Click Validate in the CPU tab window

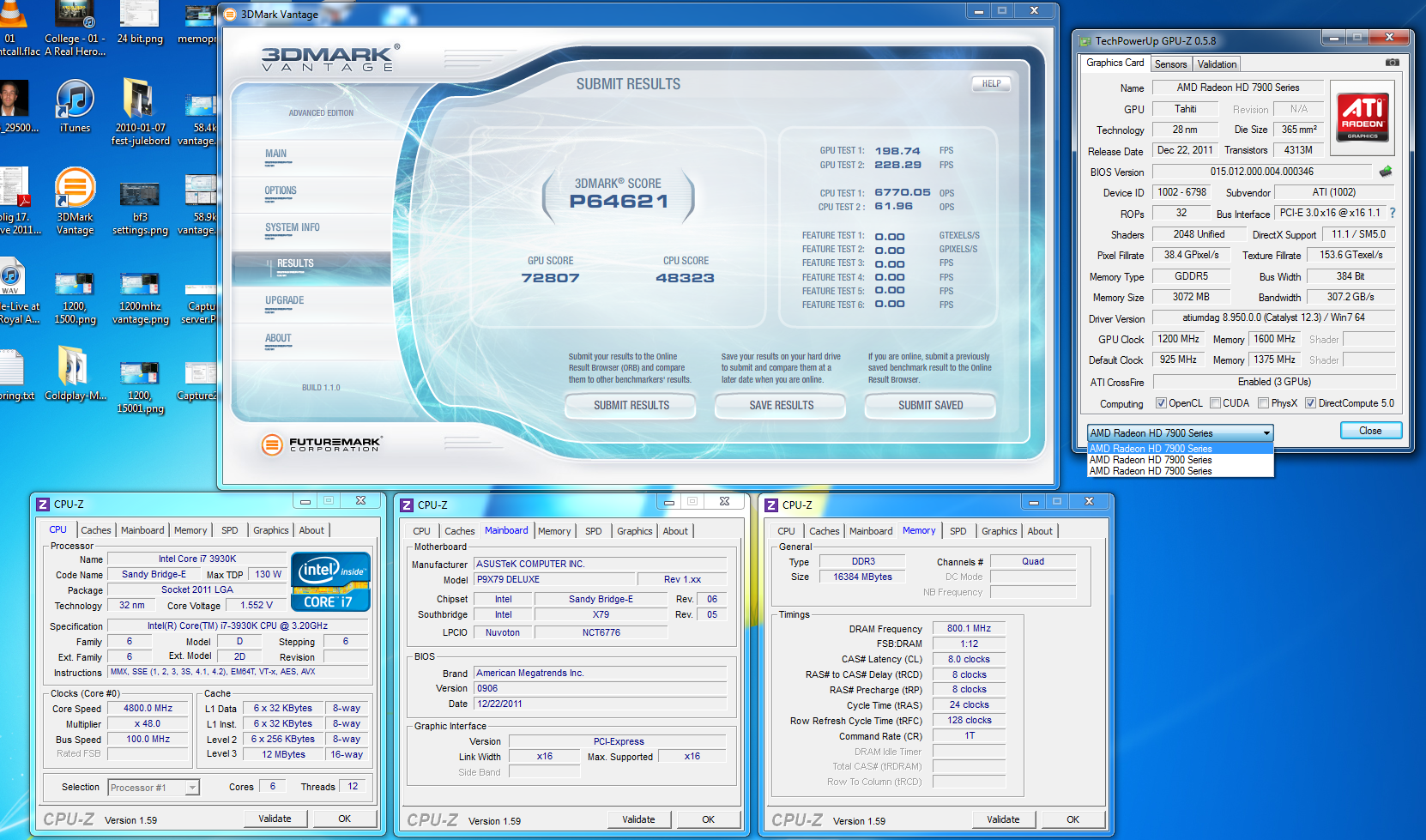tap(275, 819)
